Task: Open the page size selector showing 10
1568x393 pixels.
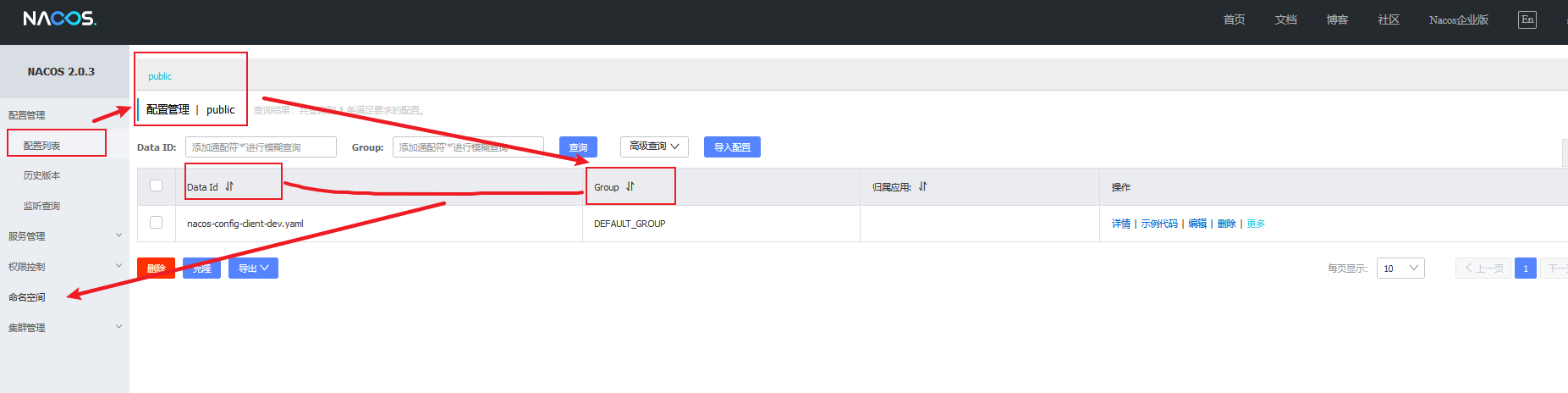Action: [x=1400, y=268]
